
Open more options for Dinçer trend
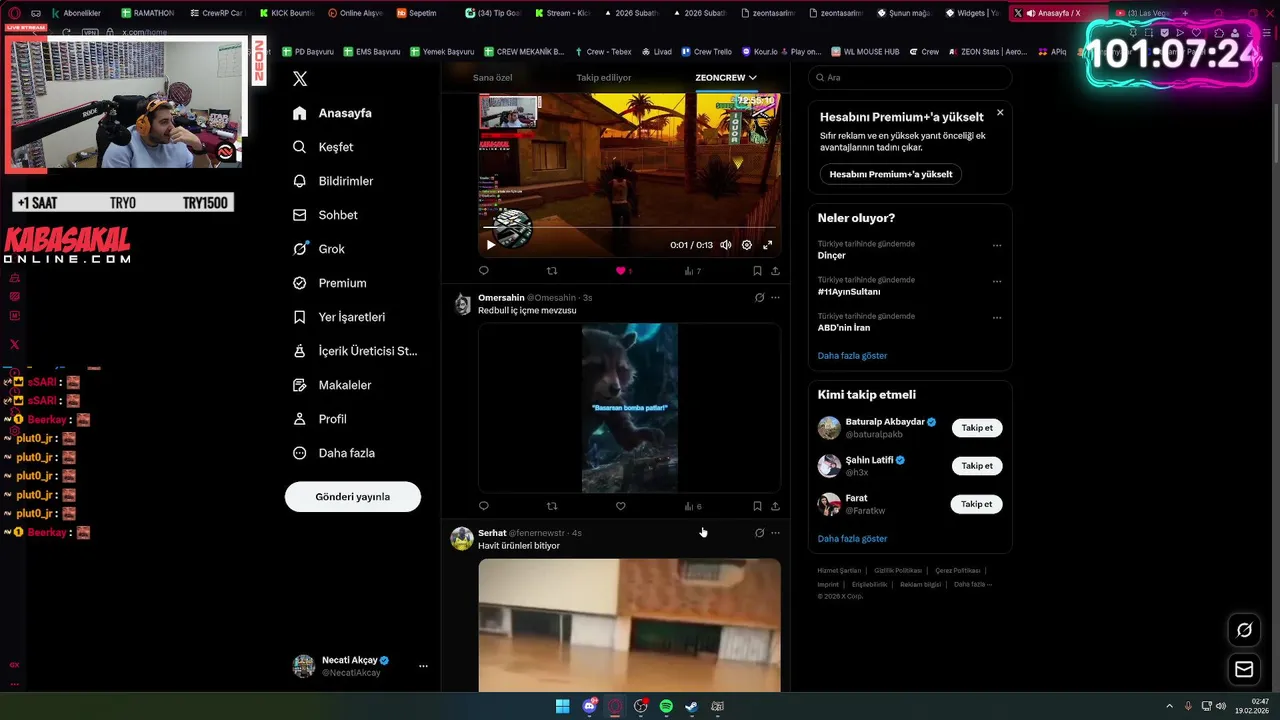(x=997, y=245)
